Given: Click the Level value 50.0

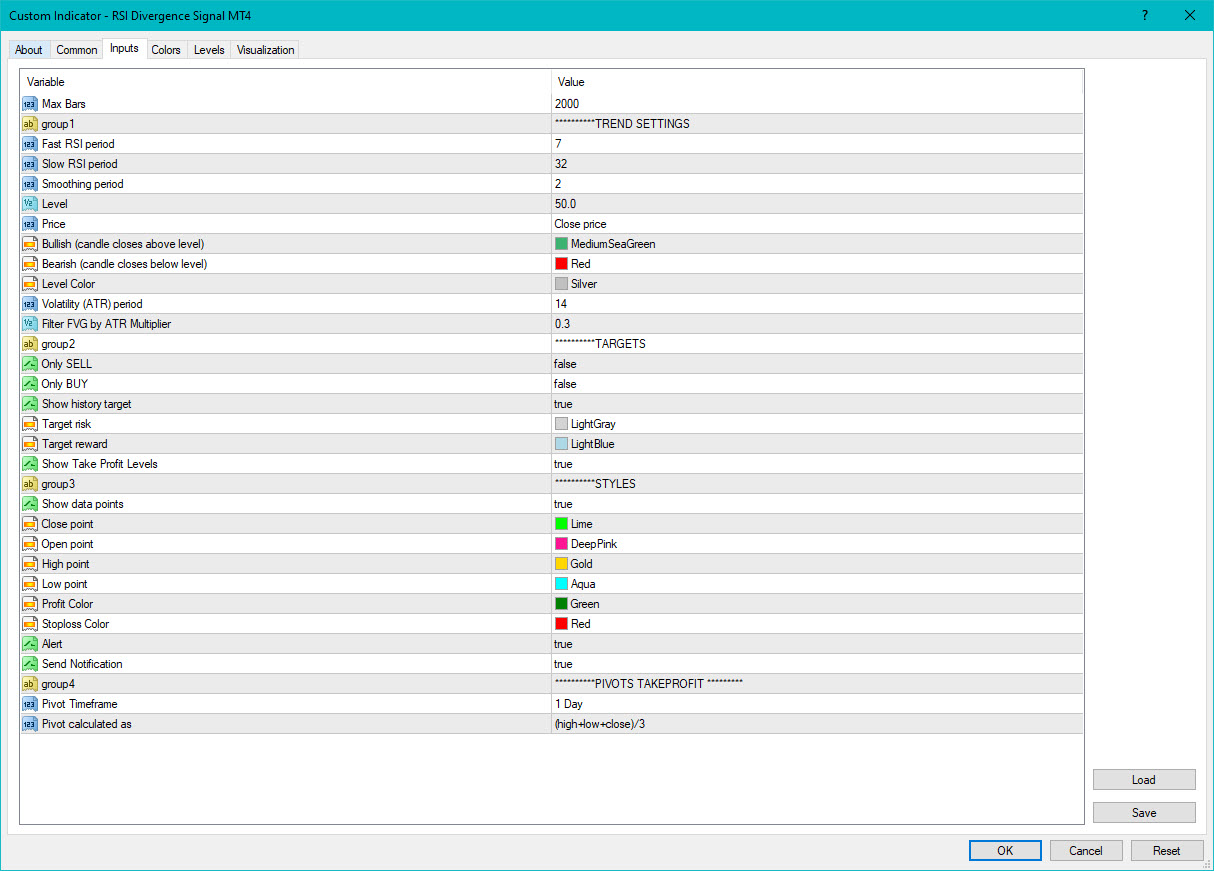Looking at the screenshot, I should pyautogui.click(x=565, y=204).
